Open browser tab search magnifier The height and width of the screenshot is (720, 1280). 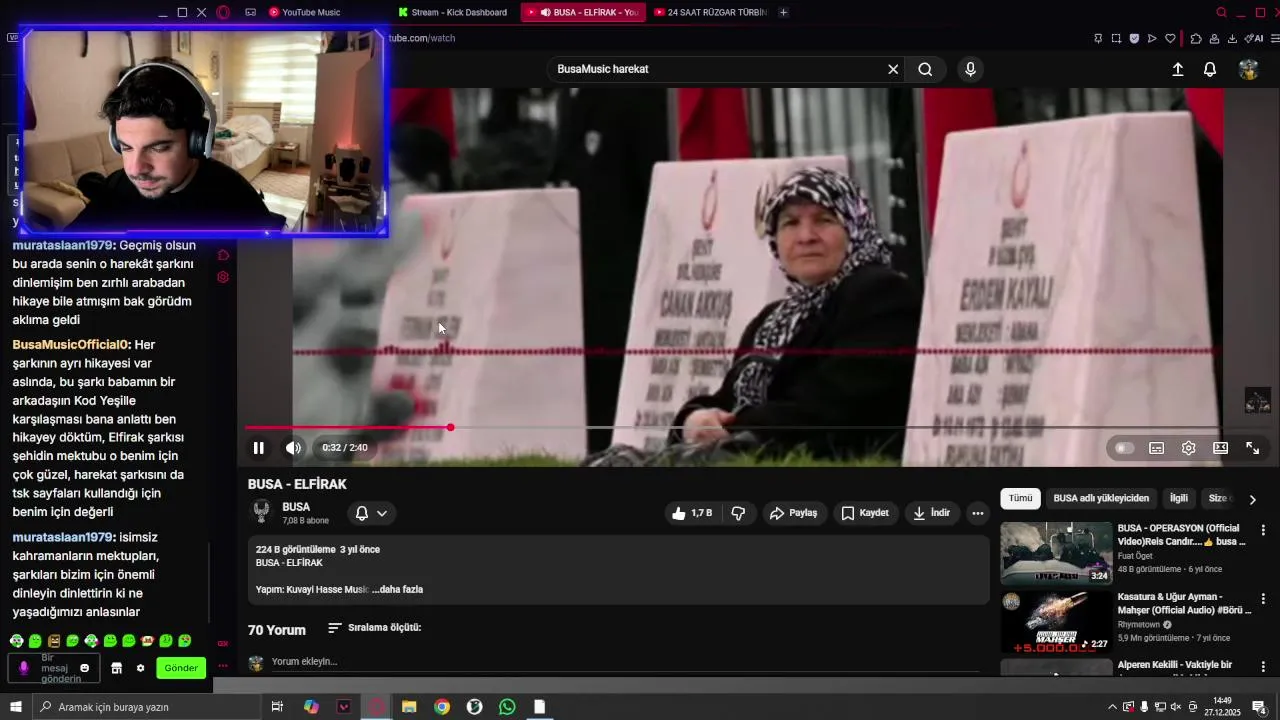pyautogui.click(x=1221, y=12)
